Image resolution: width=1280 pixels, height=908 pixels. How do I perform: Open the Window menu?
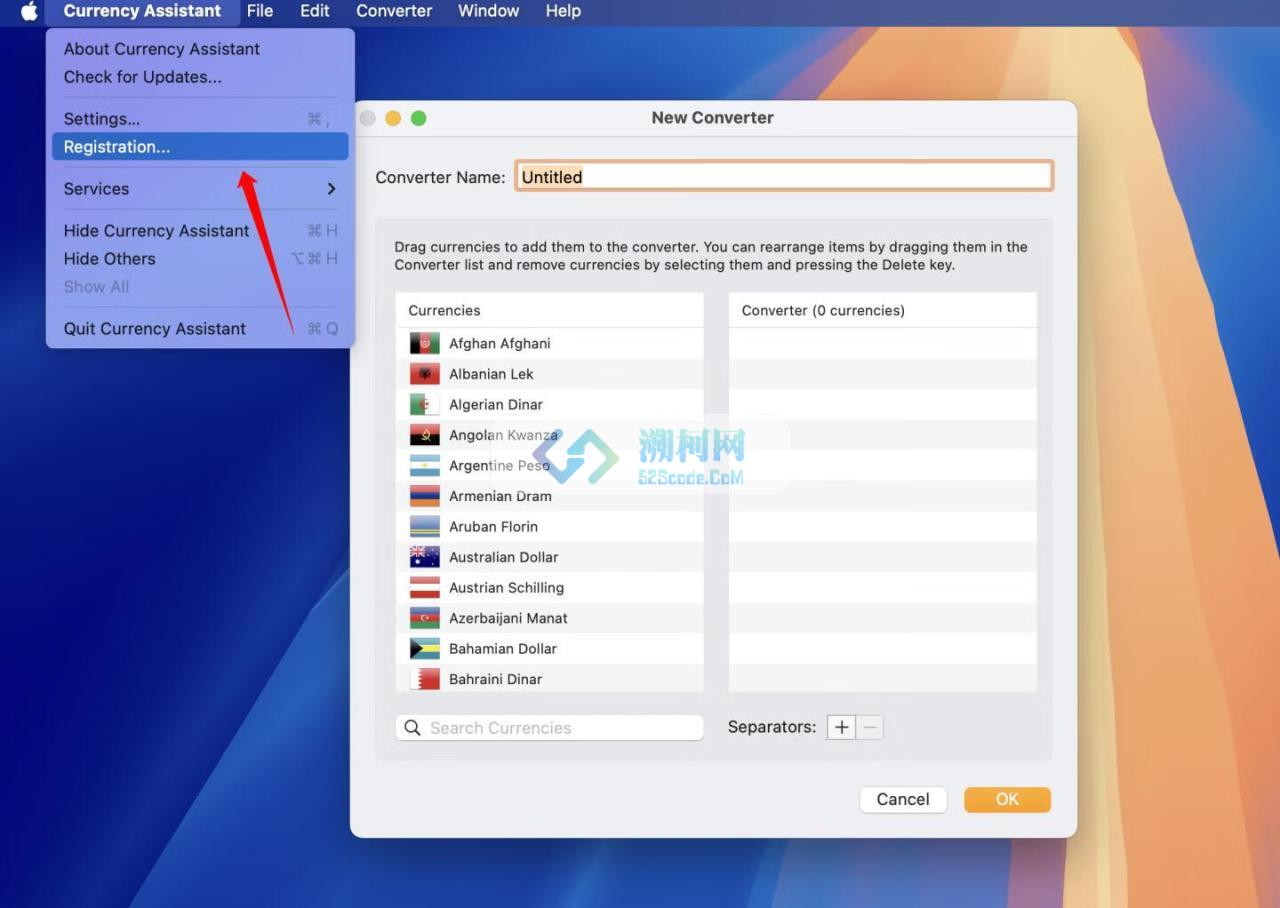point(488,11)
